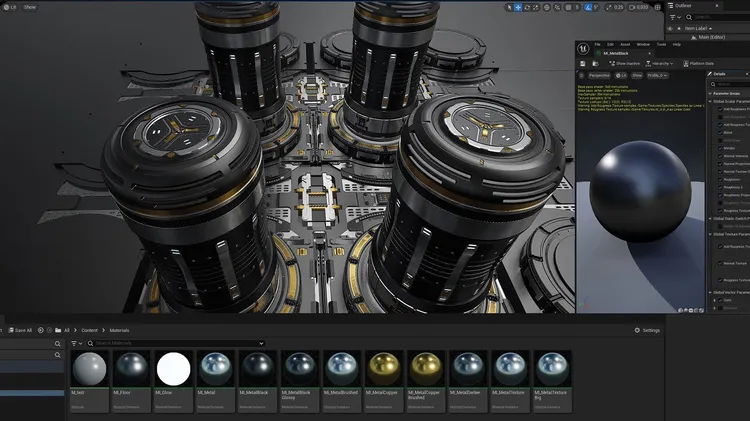Open the Profile_0 dropdown
The height and width of the screenshot is (421, 750).
658,76
